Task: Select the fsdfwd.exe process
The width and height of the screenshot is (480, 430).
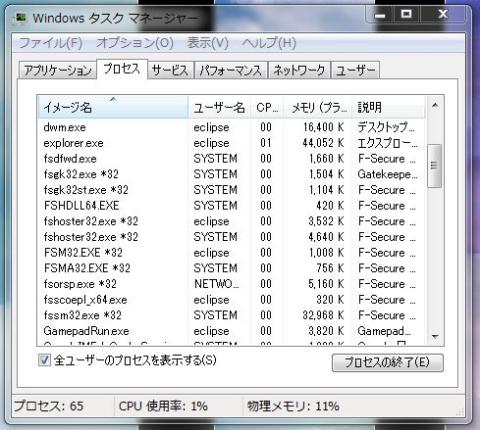Action: [231, 158]
